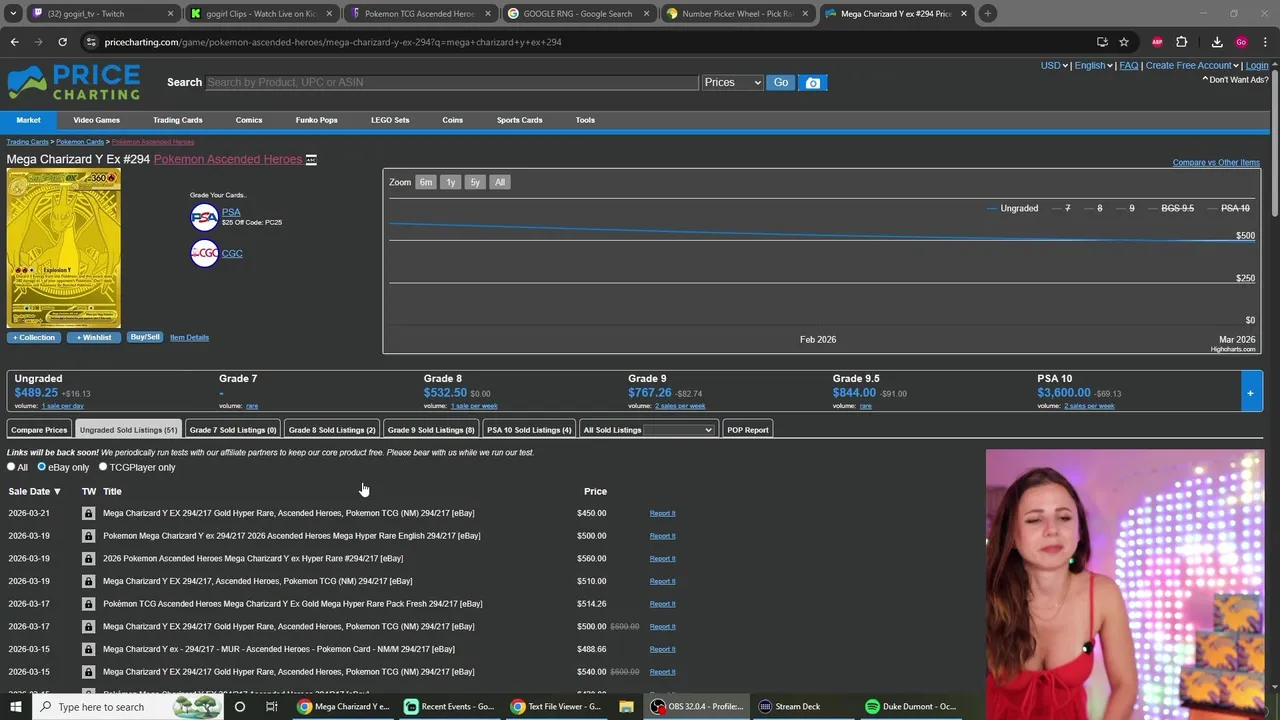
Task: Open the Funko Pops menu
Action: [x=316, y=120]
